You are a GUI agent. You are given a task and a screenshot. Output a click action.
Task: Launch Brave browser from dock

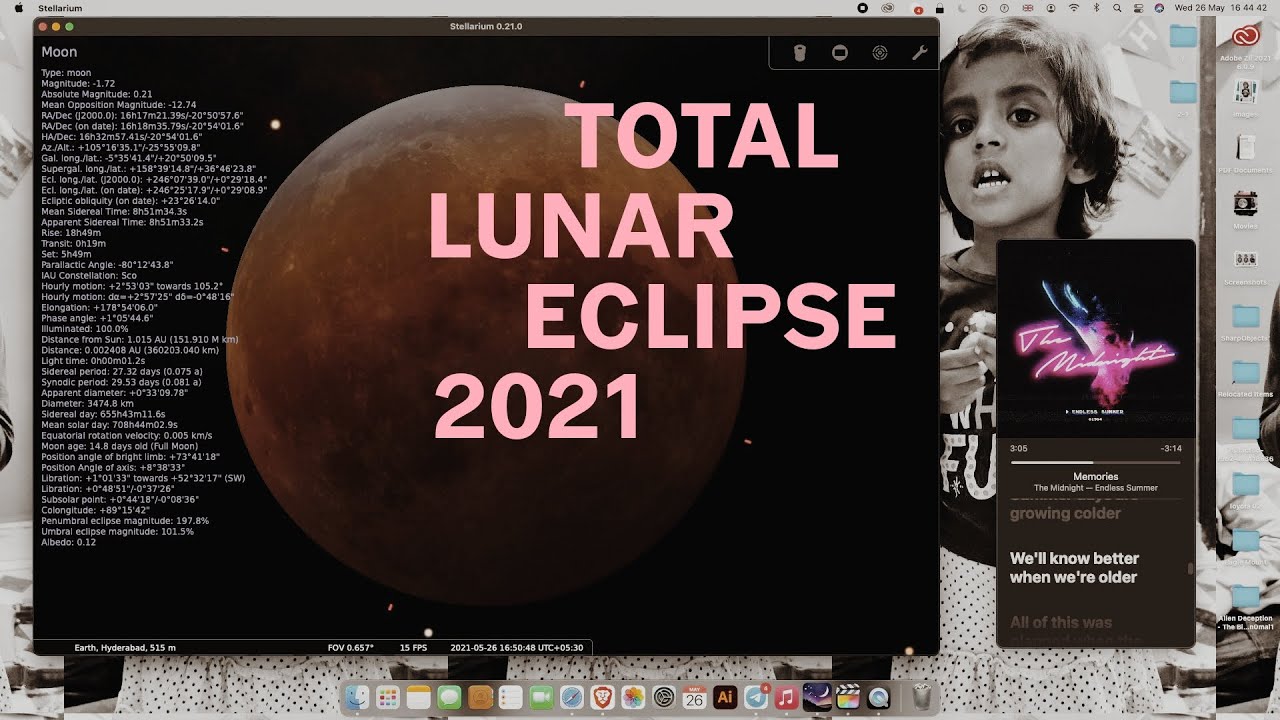602,697
